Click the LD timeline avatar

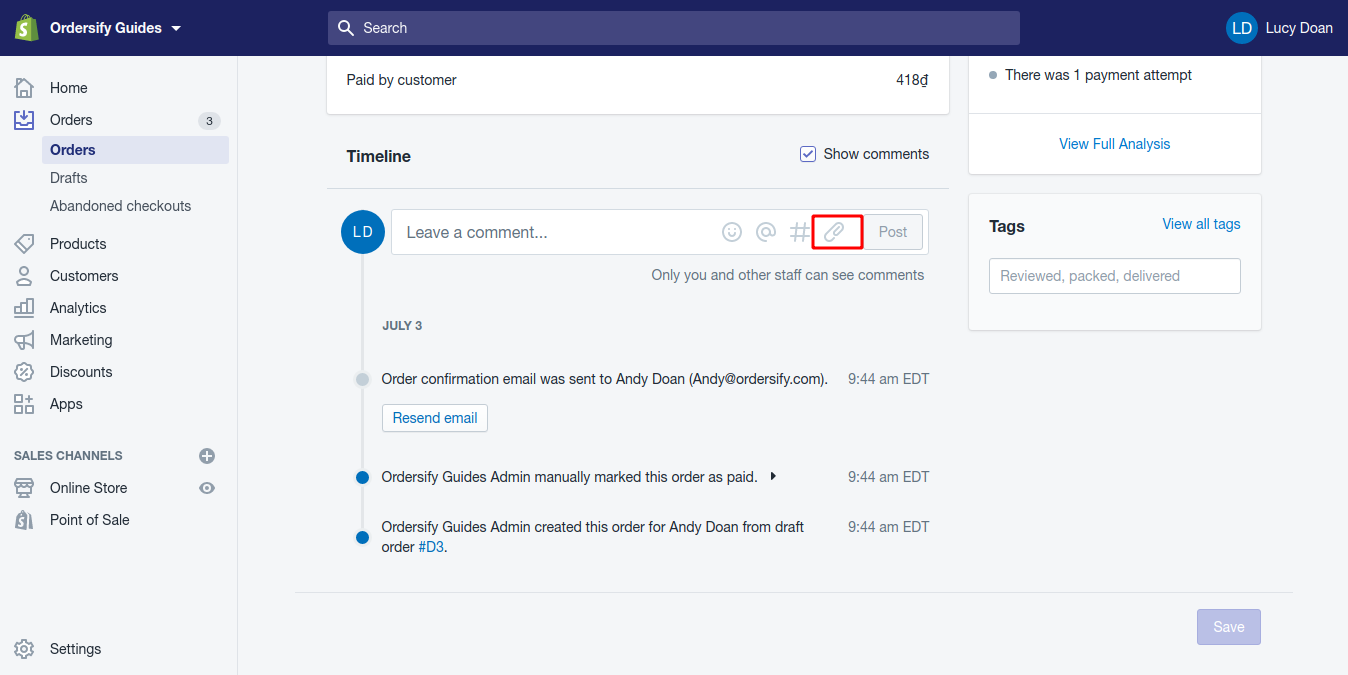[363, 232]
